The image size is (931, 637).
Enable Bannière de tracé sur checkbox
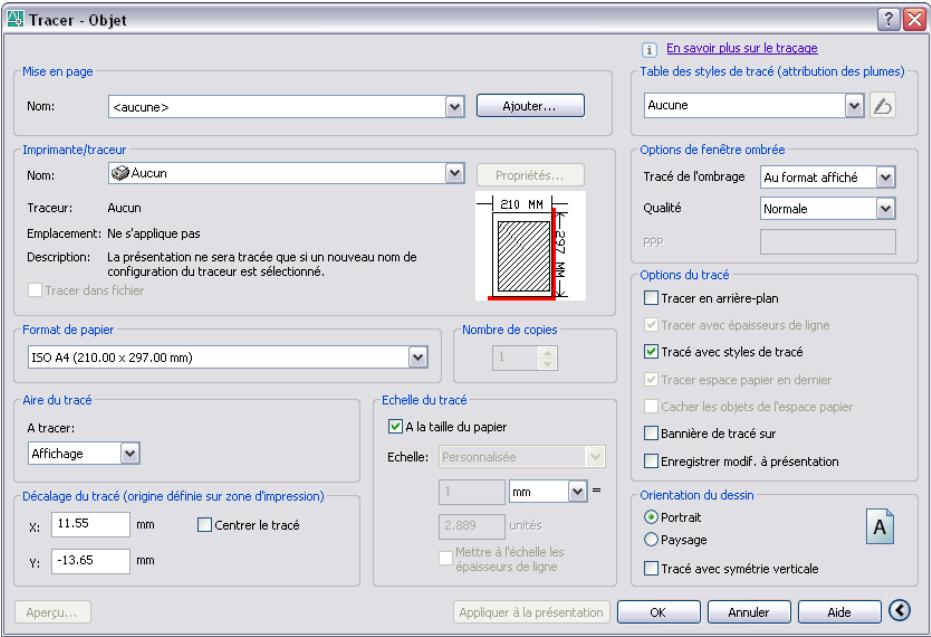pyautogui.click(x=651, y=433)
